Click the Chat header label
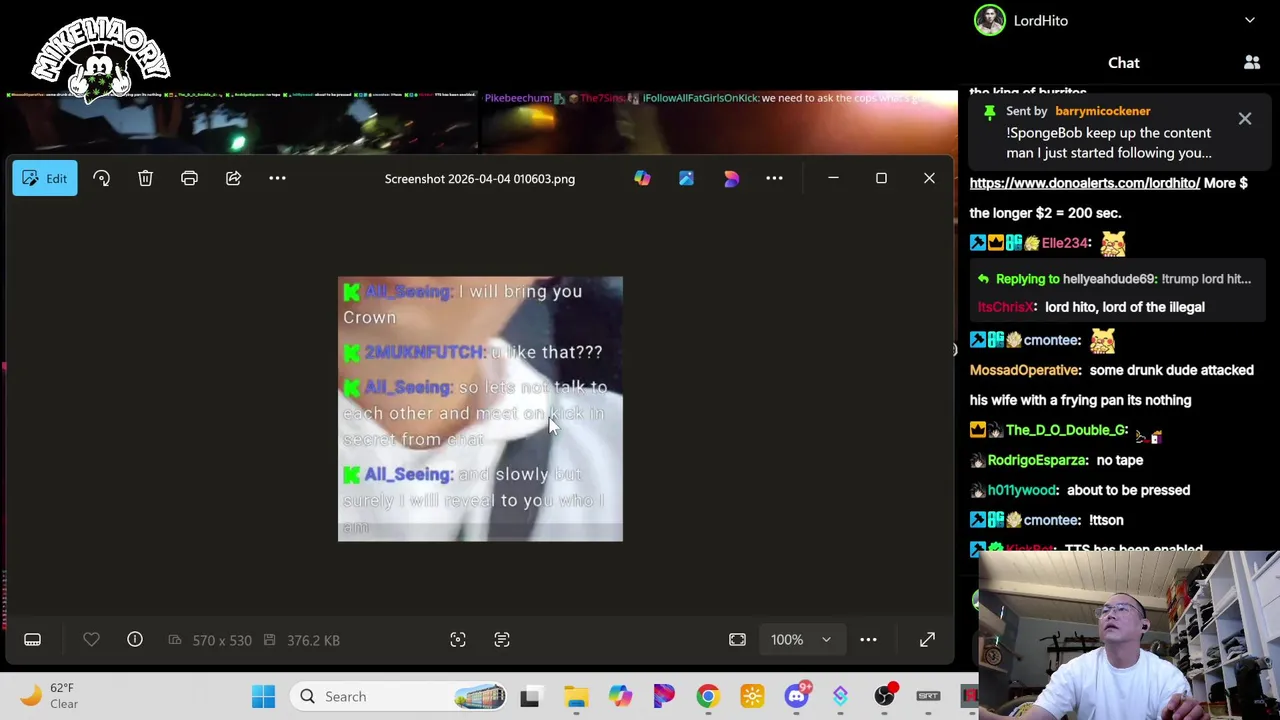This screenshot has width=1280, height=720. 1124,63
